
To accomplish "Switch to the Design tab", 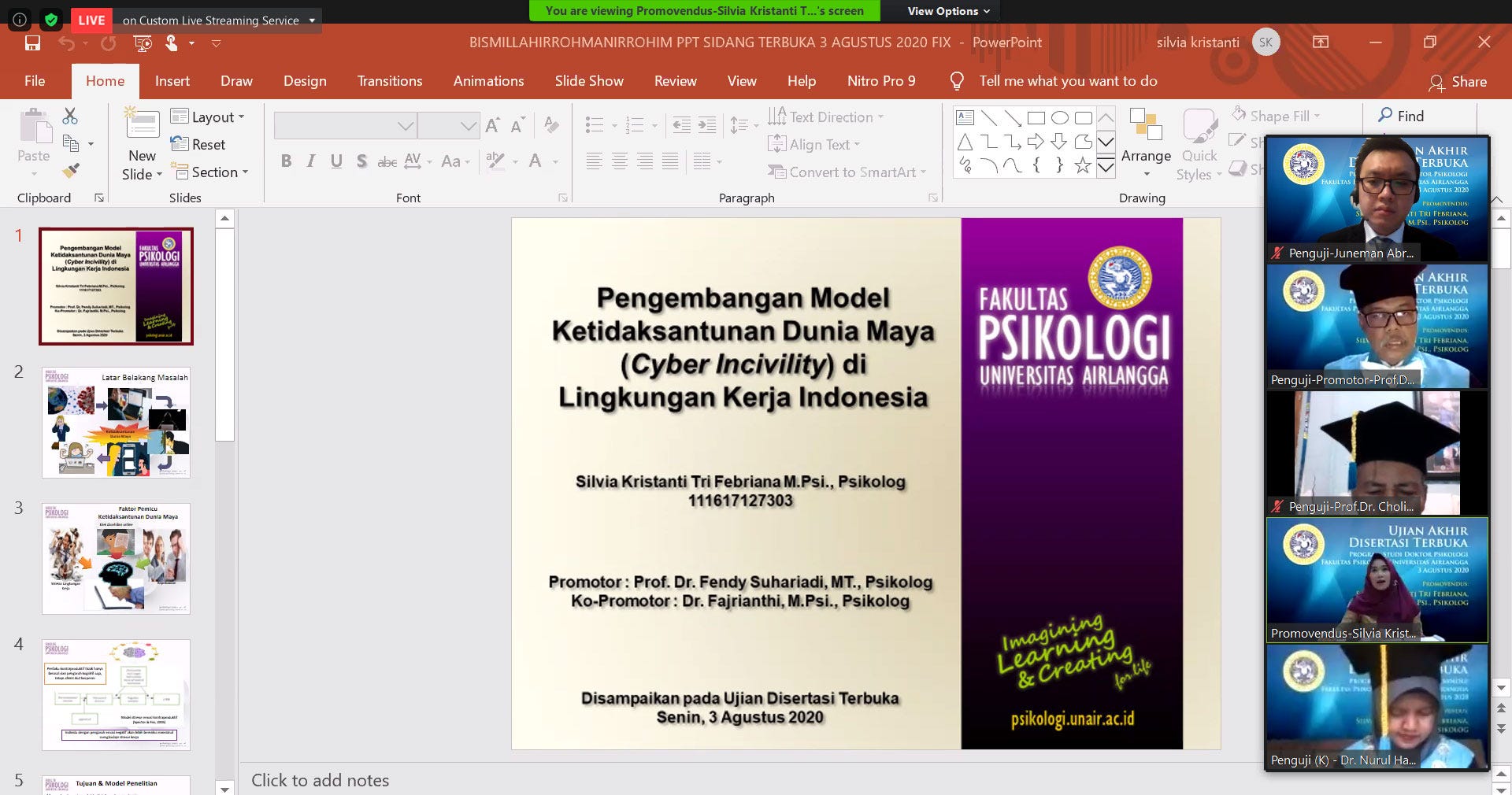I will (305, 81).
